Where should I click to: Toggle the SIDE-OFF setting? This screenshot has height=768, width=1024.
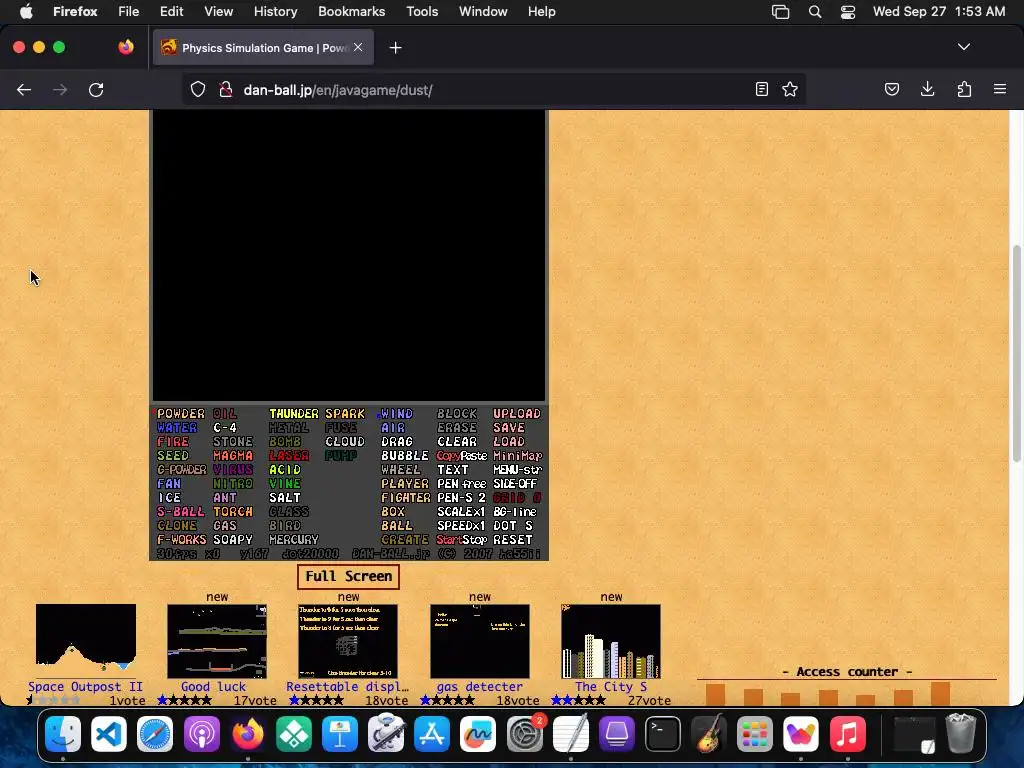click(x=515, y=484)
